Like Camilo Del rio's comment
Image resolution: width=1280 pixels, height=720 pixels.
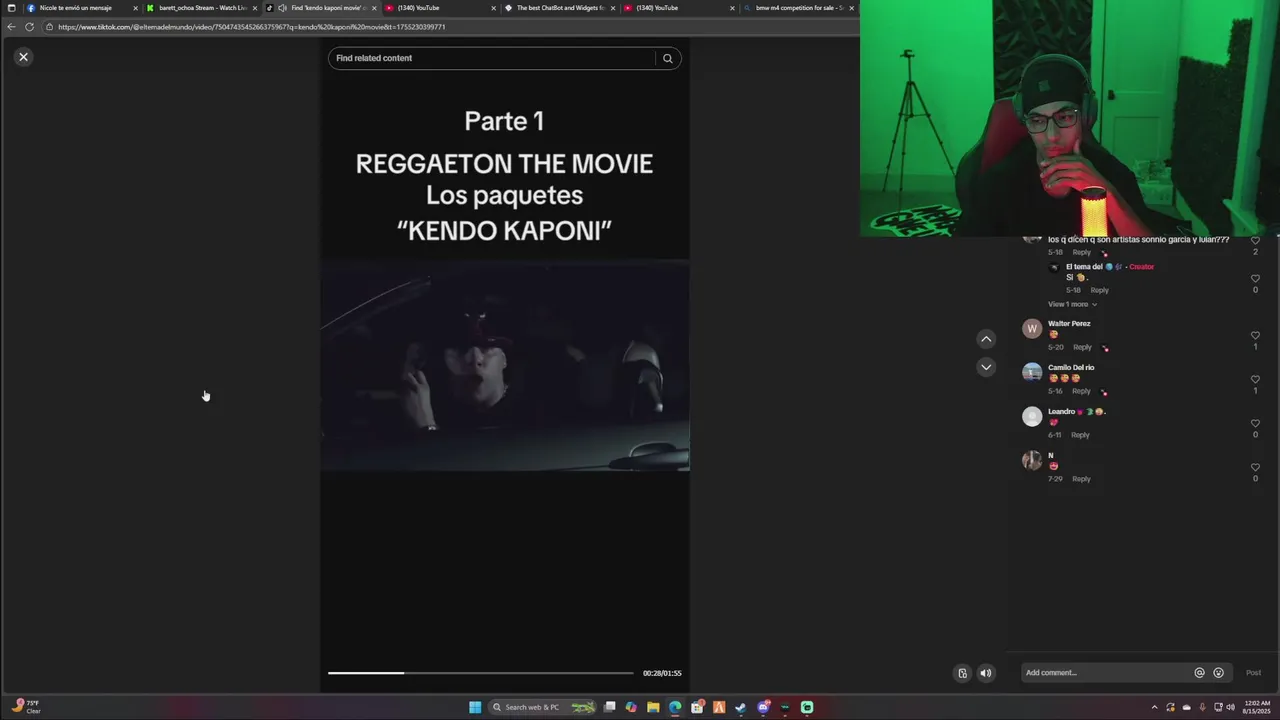tap(1255, 380)
